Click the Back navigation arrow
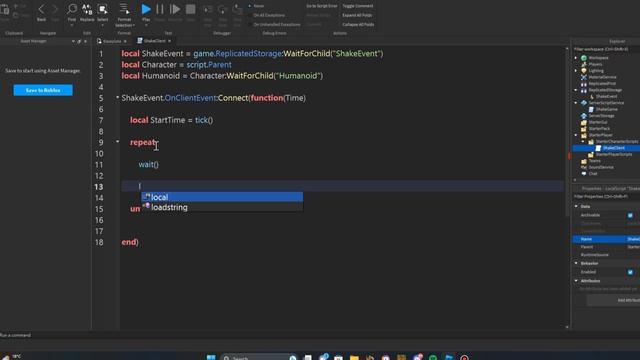Screen dimensions: 640x360 click(x=41, y=9)
